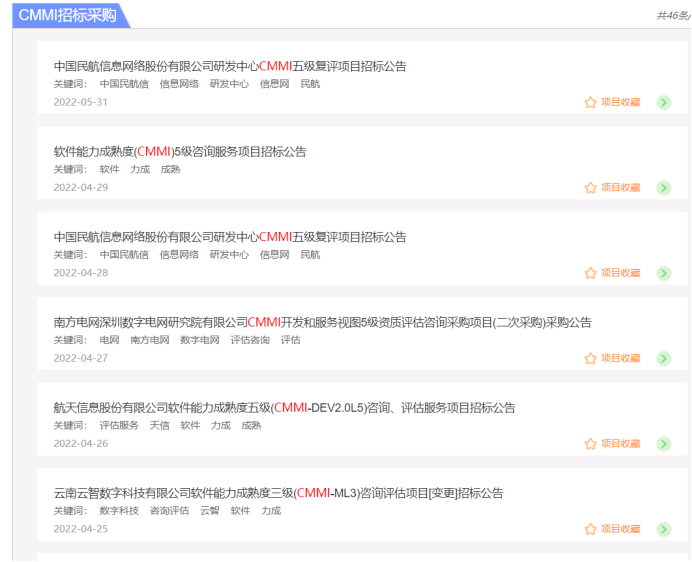
Task: Click keyword 数字电网 in 2022-04-27 entry
Action: coord(200,340)
